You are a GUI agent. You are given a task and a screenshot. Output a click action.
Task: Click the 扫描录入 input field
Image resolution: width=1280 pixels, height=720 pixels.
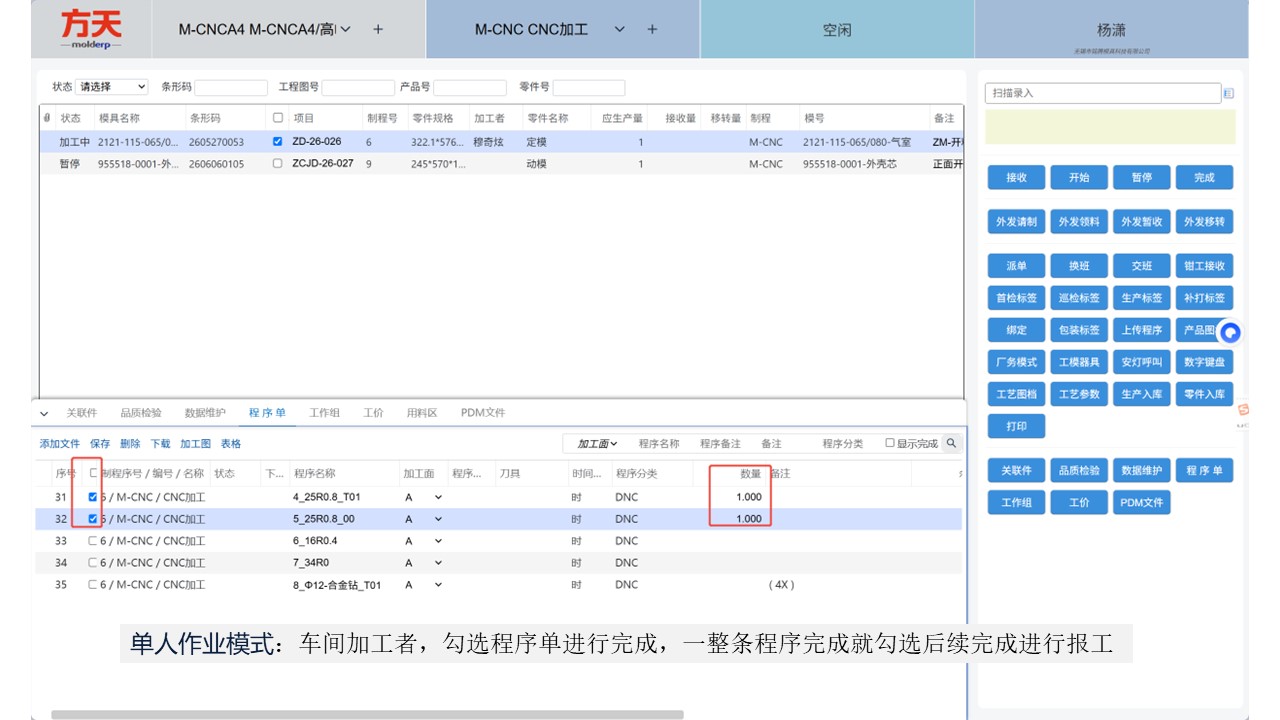[1103, 93]
